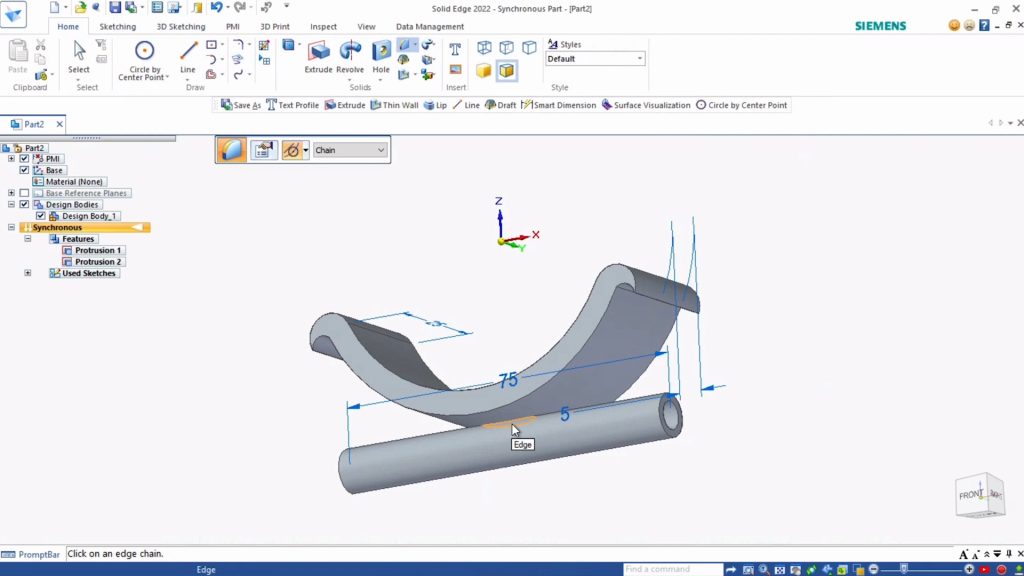Collapse the Design Bodies node
1024x576 pixels.
(x=11, y=204)
